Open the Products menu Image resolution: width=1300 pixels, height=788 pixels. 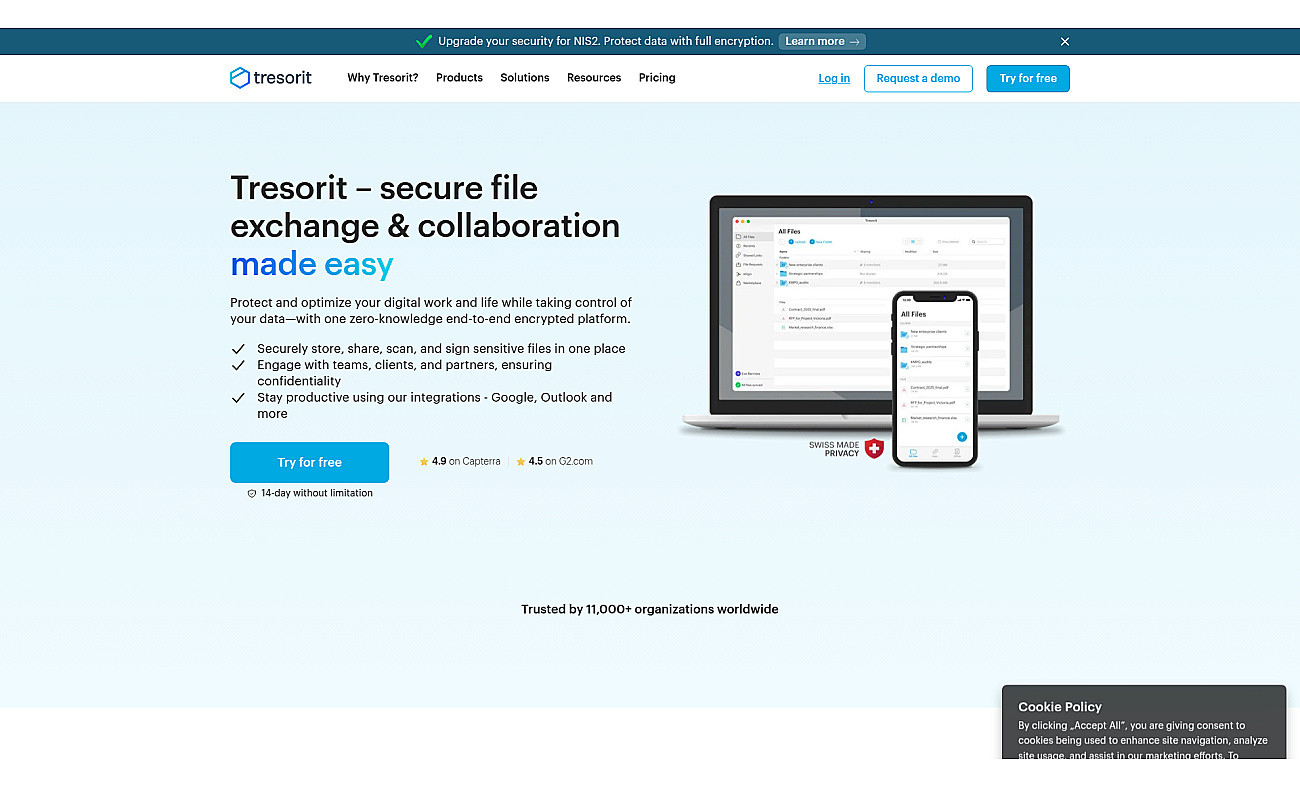(459, 78)
